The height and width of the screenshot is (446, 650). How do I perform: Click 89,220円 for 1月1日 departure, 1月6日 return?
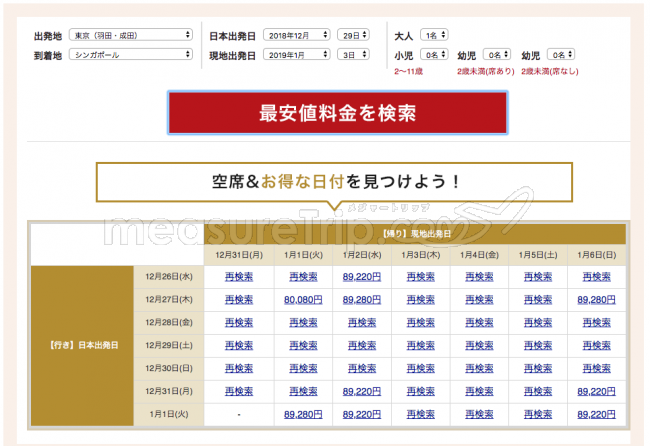[x=597, y=414]
